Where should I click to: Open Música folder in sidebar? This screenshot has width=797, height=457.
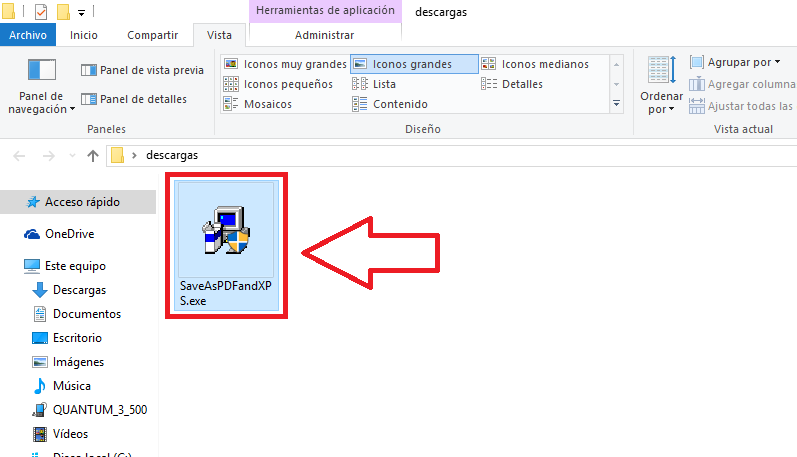click(x=62, y=386)
